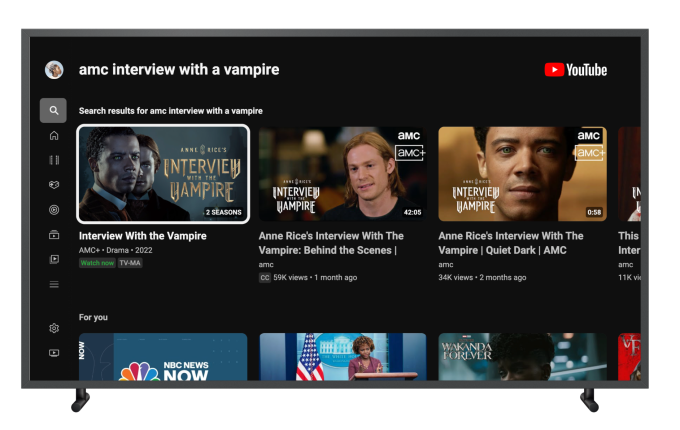Open the controller-shaped icon in sidebar
The image size is (680, 430).
pyautogui.click(x=54, y=185)
